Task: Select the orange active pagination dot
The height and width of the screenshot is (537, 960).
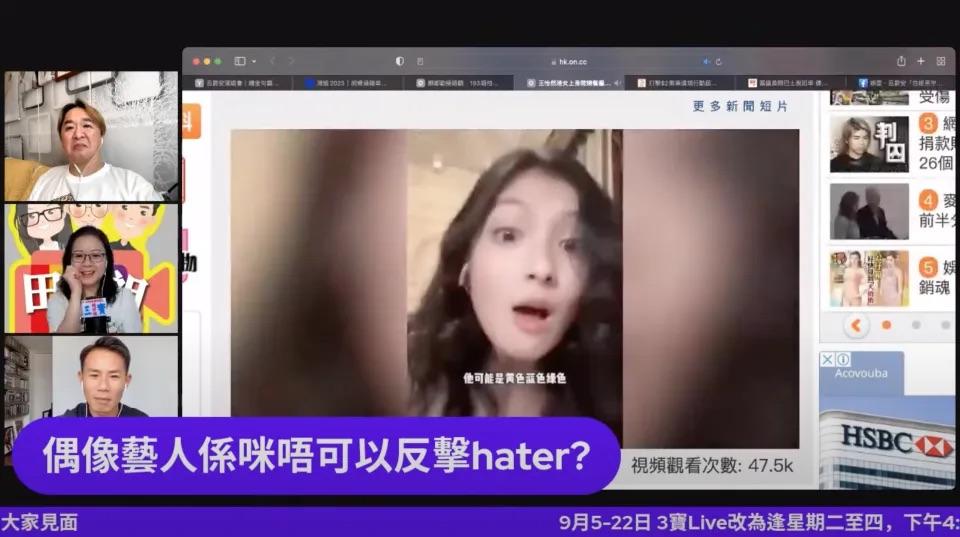Action: 886,325
